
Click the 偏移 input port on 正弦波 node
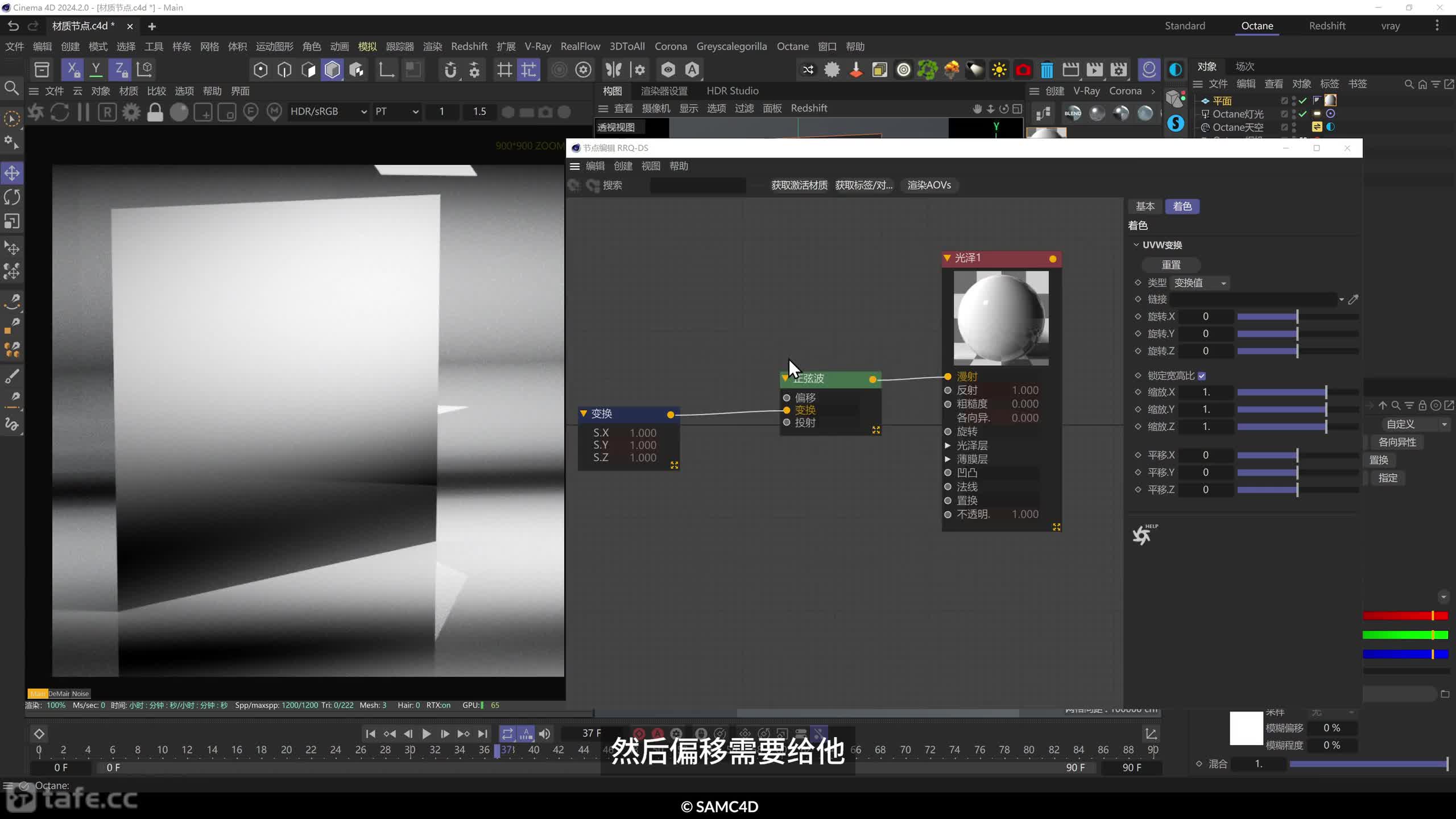click(x=787, y=398)
